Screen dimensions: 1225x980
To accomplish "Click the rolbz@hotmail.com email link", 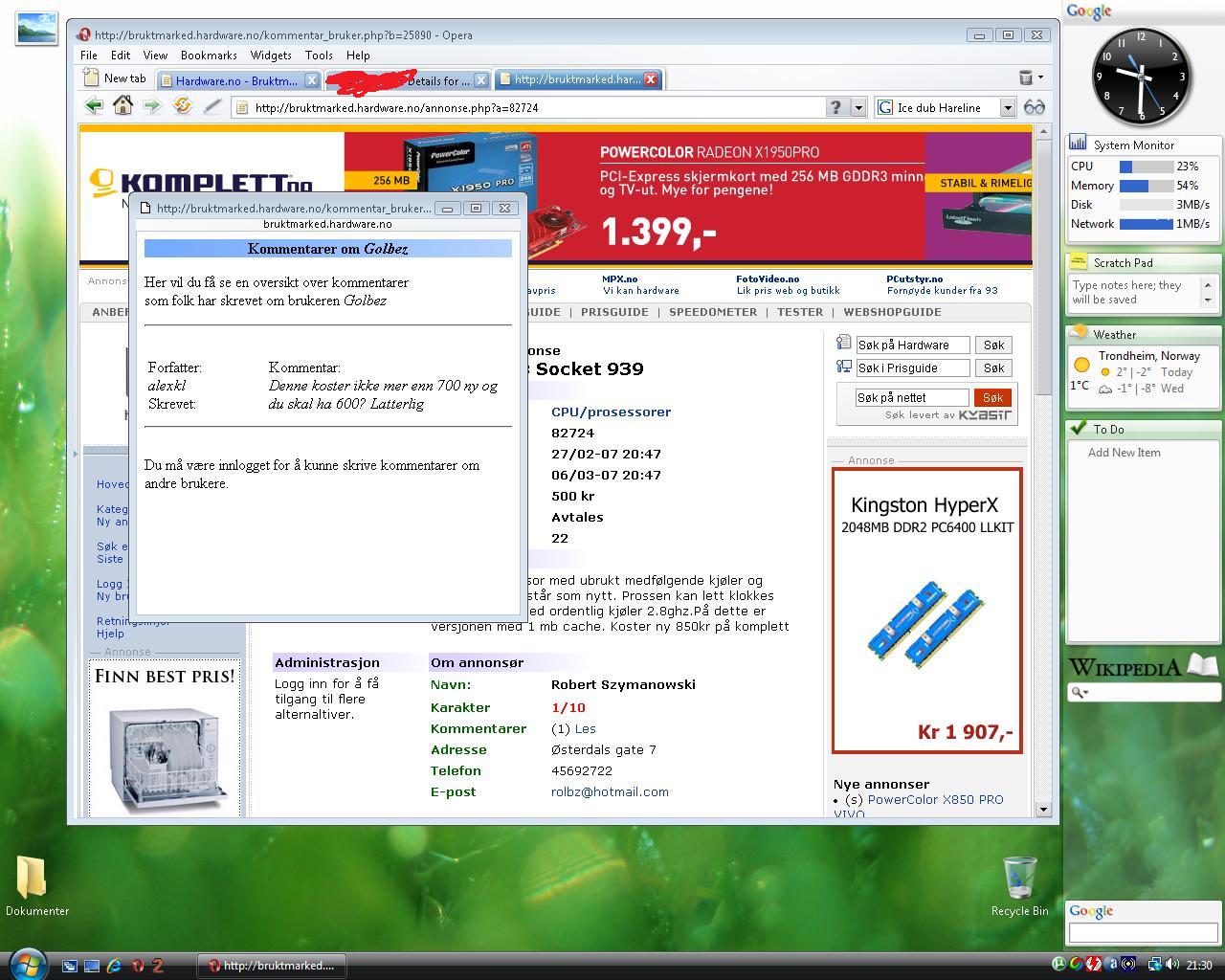I will [610, 791].
